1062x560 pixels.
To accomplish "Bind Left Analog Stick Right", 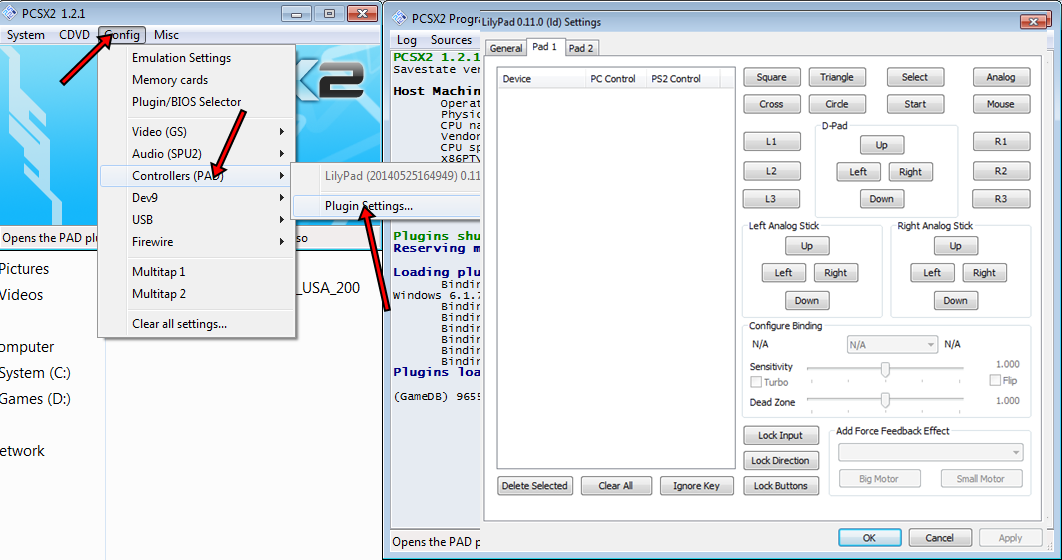I will [836, 273].
